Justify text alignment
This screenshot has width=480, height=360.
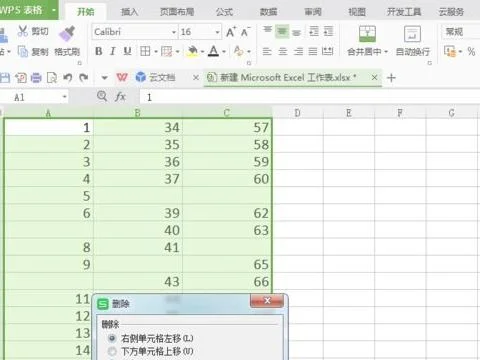[x=313, y=51]
